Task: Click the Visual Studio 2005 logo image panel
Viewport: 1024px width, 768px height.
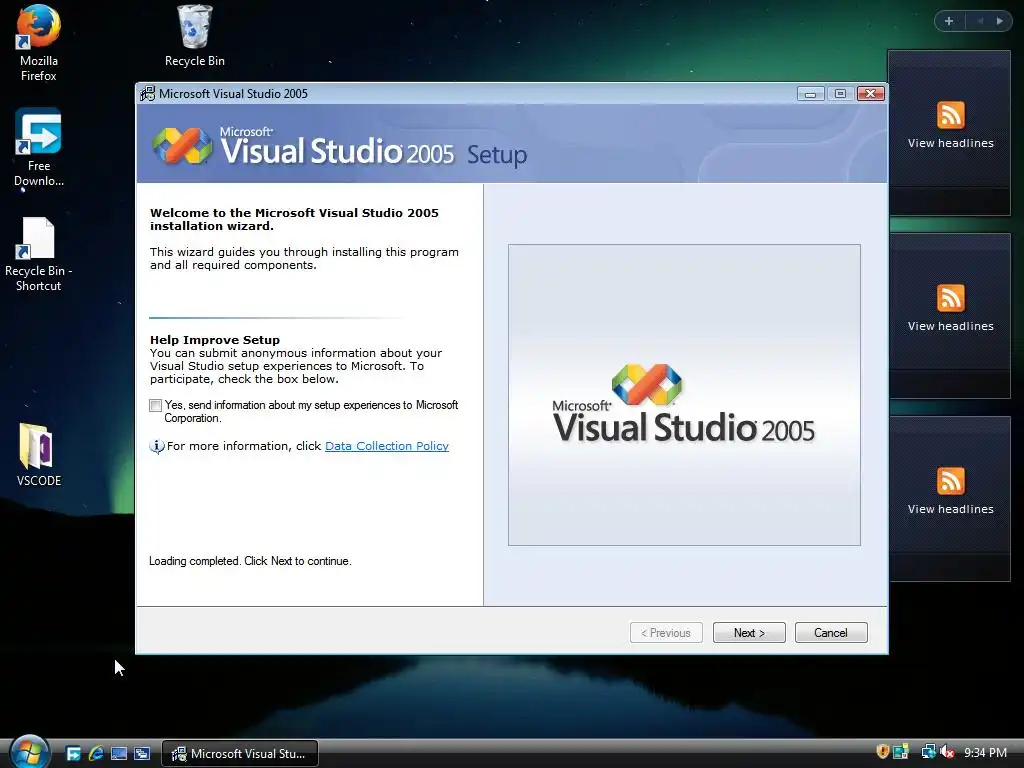Action: coord(684,395)
